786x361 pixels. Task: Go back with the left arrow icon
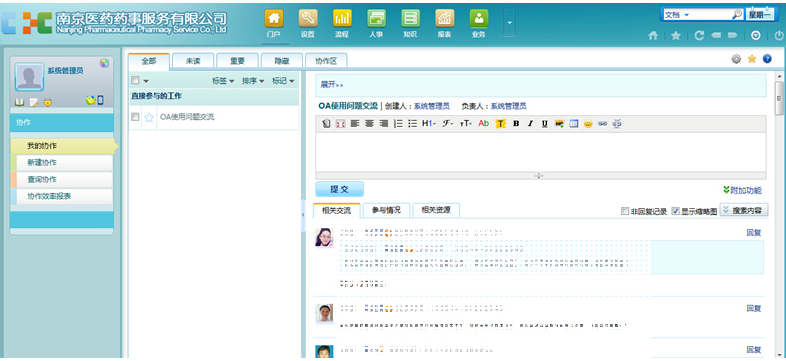pos(715,36)
